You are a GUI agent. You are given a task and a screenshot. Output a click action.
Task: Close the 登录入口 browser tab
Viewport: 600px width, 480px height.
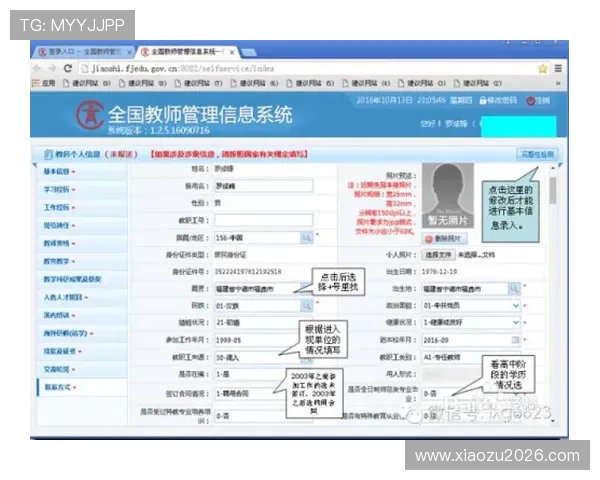point(129,52)
